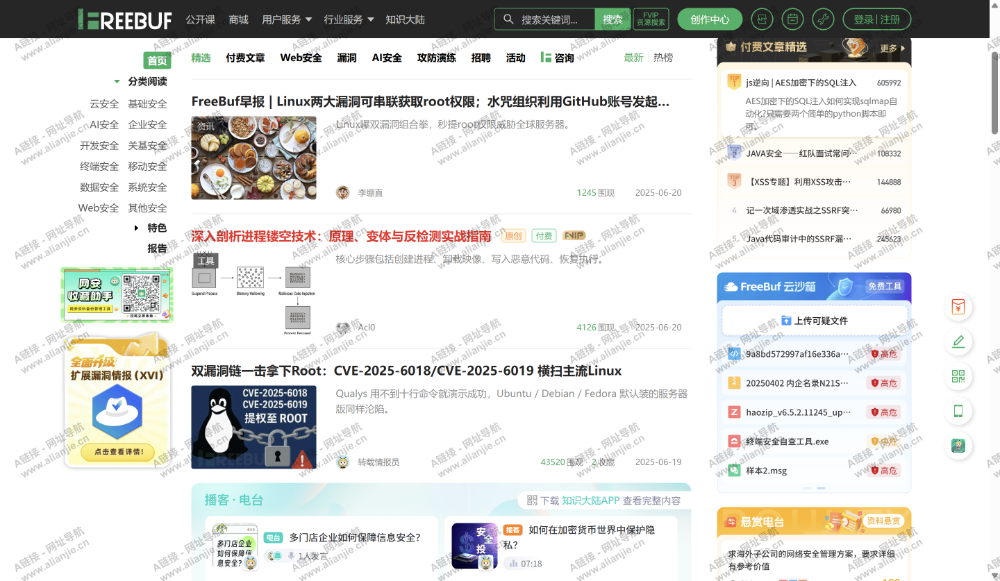Screen dimensions: 1000x581
Task: Select the 付费文章 tab
Action: click(x=246, y=57)
